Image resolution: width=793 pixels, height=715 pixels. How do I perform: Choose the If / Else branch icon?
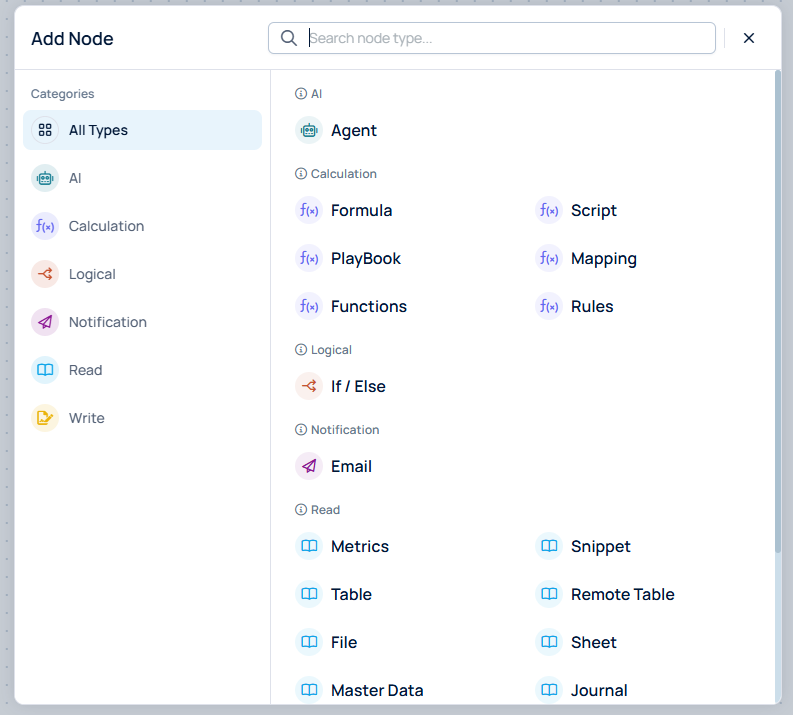pyautogui.click(x=309, y=386)
